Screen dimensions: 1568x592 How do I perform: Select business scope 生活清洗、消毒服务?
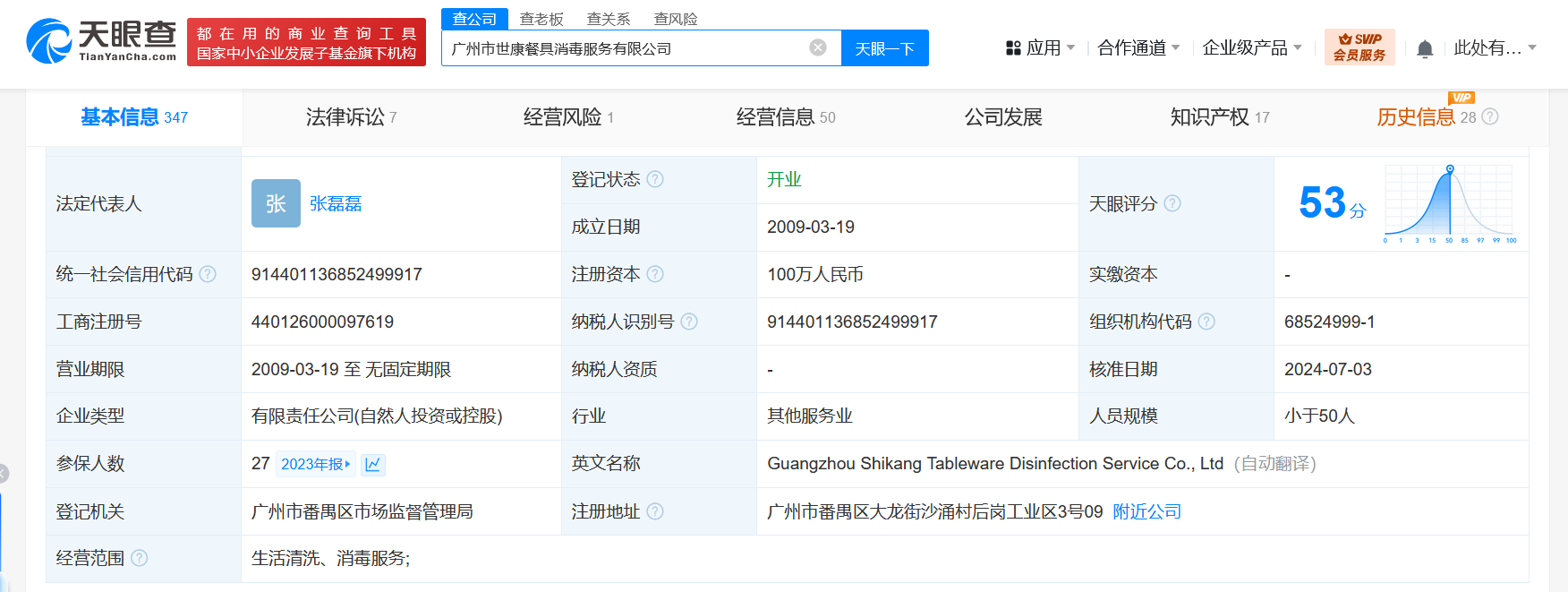[x=331, y=559]
